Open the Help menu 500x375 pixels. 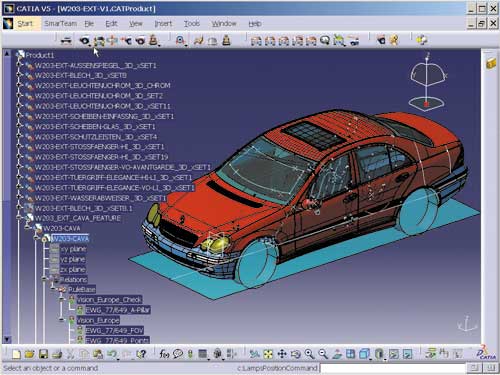[255, 24]
